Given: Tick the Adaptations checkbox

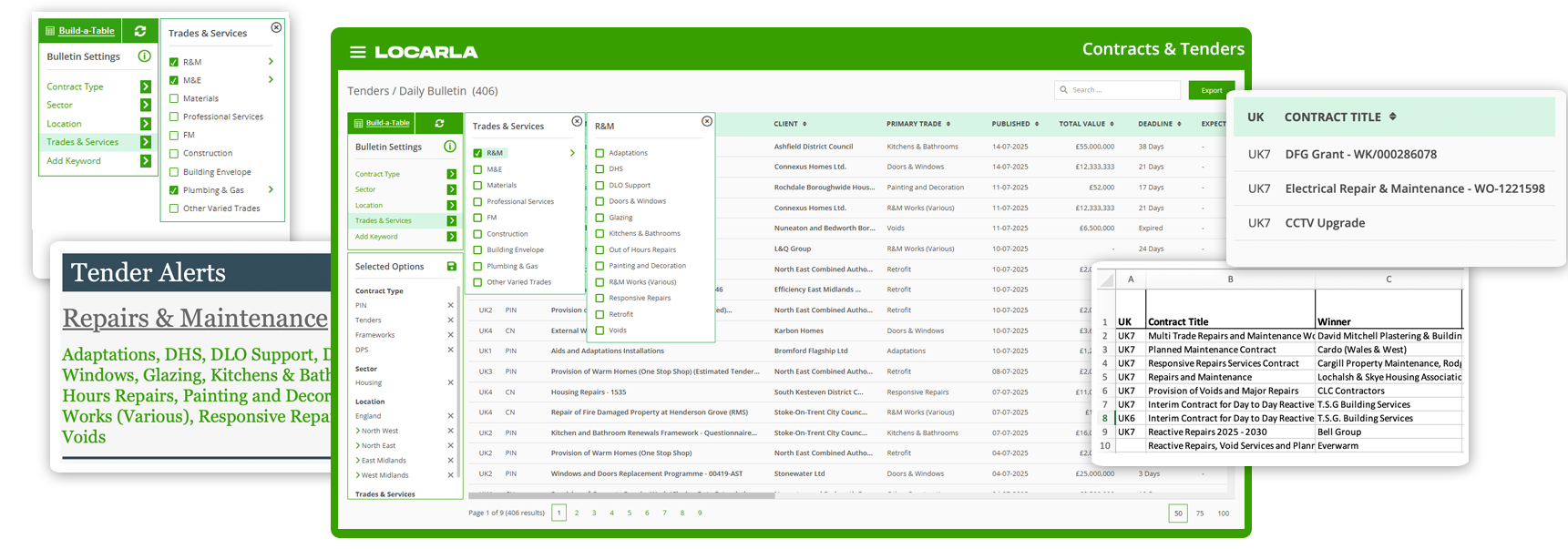Looking at the screenshot, I should coord(600,153).
